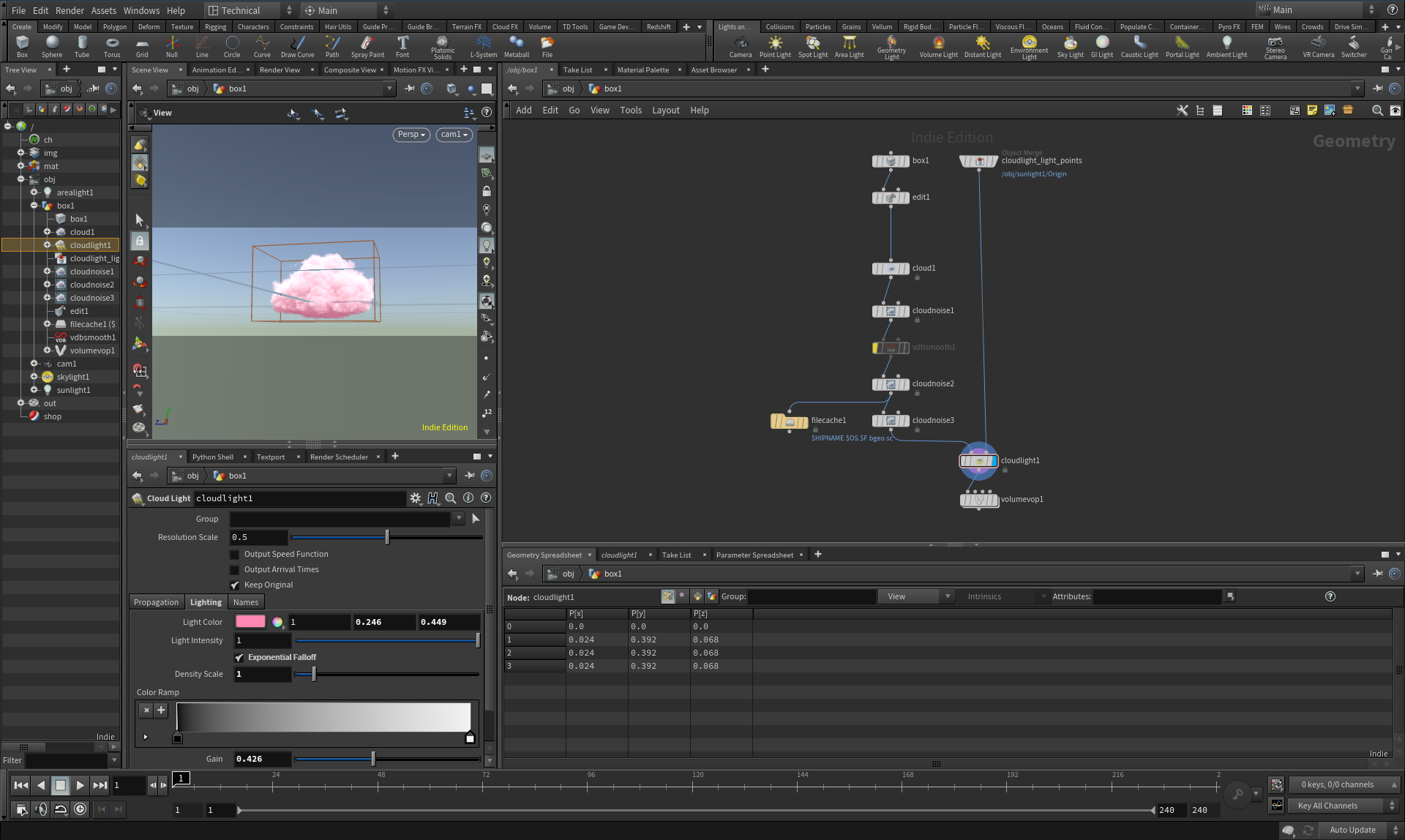Select the Sphere shelf tool
This screenshot has width=1405, height=840.
pos(52,47)
